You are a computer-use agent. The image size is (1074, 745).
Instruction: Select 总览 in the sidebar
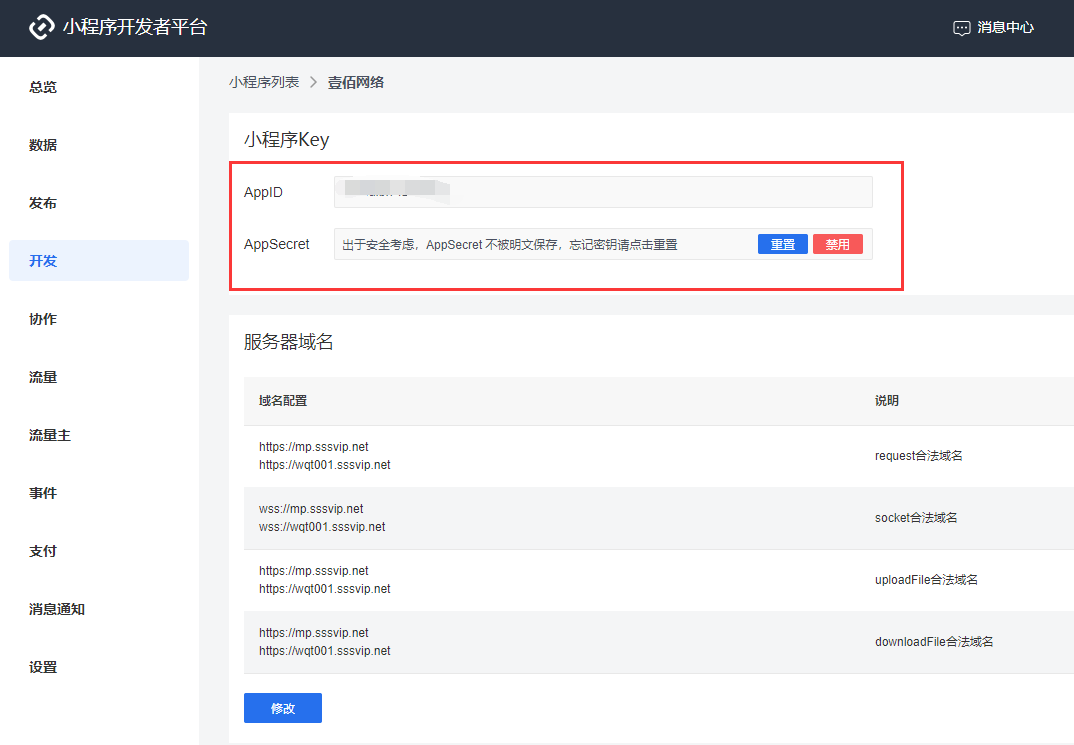pyautogui.click(x=43, y=87)
